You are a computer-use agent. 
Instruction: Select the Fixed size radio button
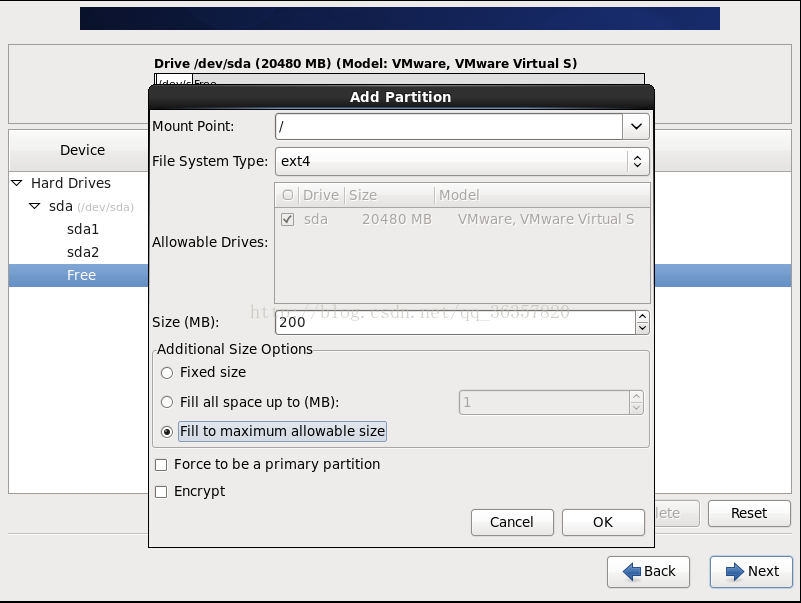point(167,373)
